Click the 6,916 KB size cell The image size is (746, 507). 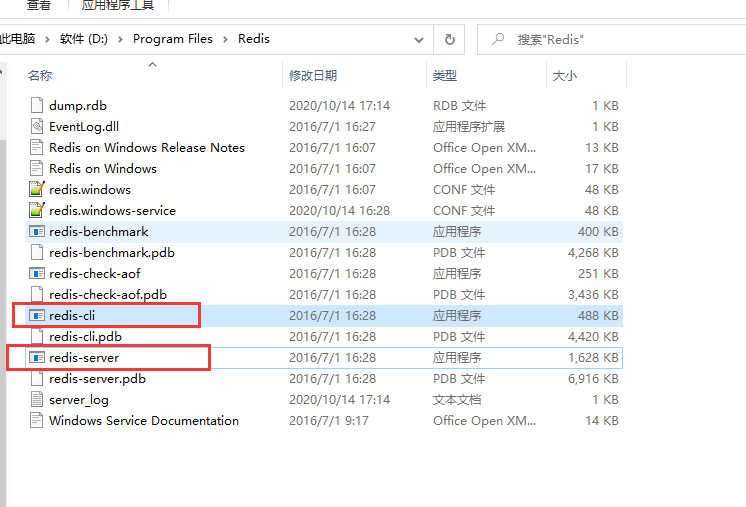point(593,379)
